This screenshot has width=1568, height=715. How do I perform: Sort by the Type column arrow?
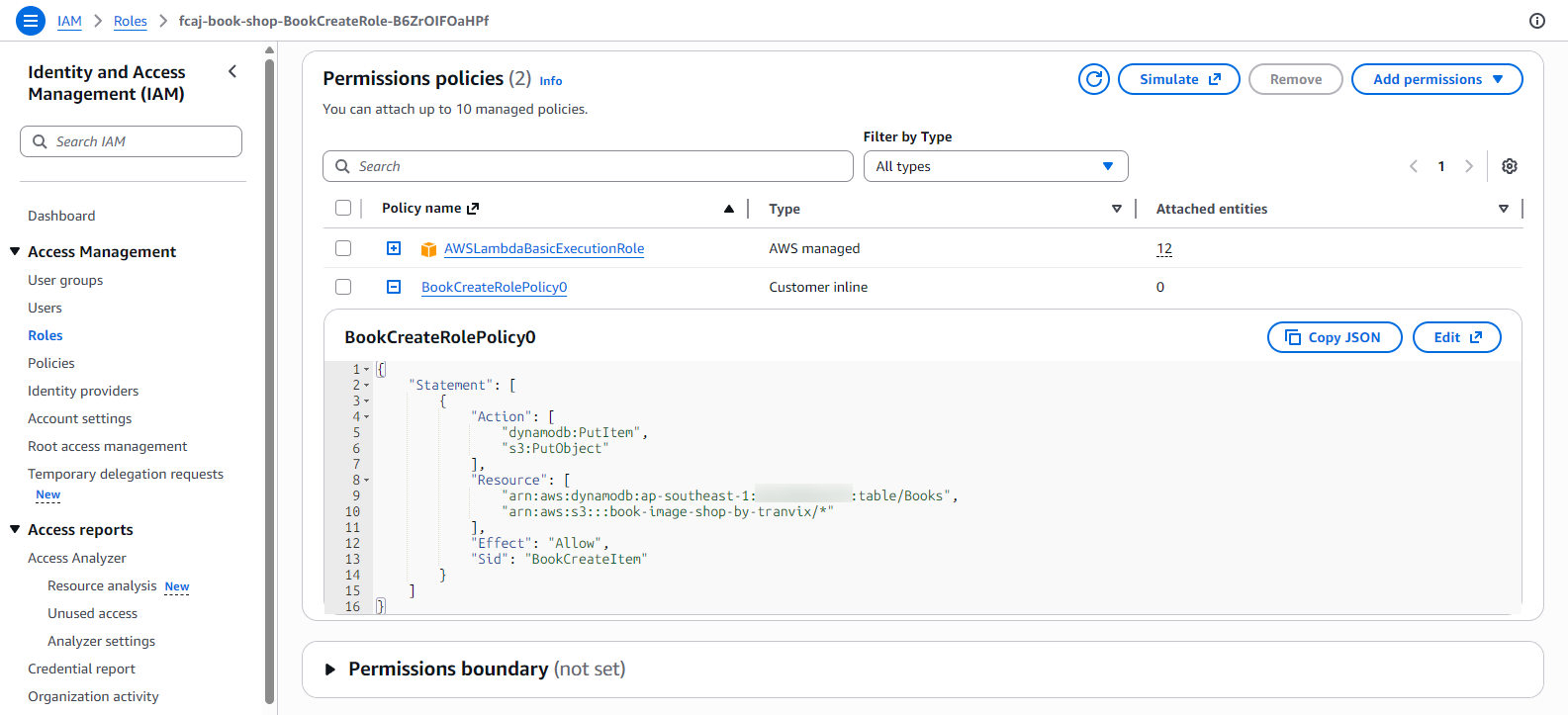click(1117, 209)
